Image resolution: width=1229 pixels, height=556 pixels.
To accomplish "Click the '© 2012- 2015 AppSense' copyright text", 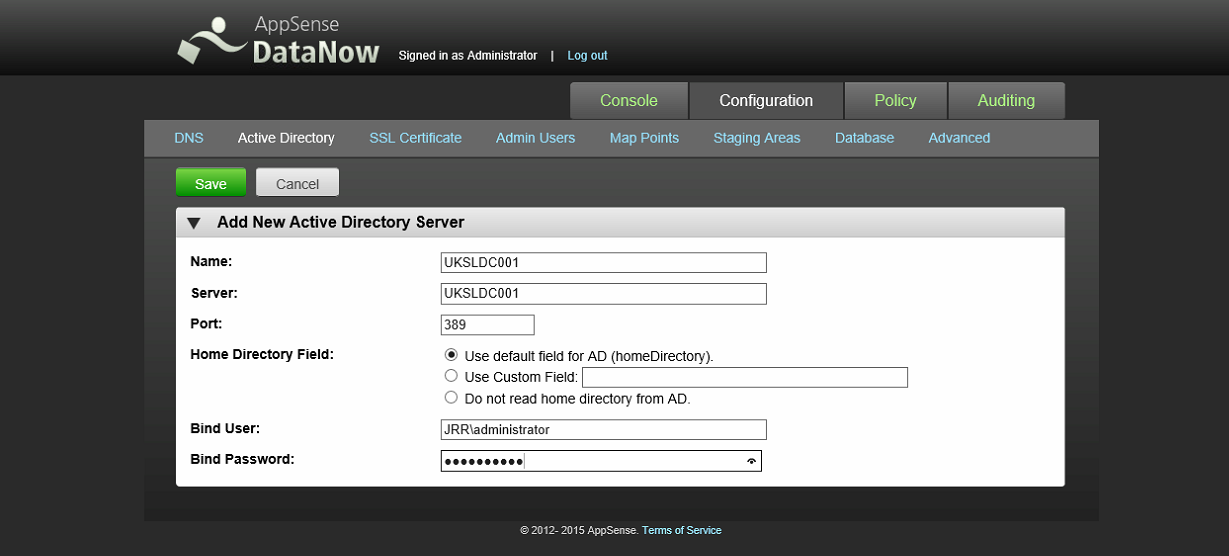I will pos(579,530).
